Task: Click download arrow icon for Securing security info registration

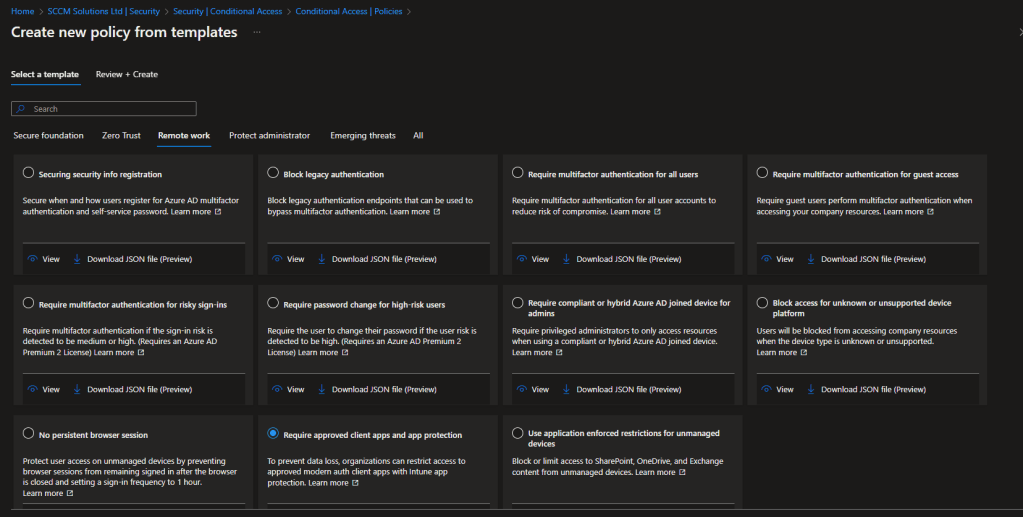Action: pos(77,259)
